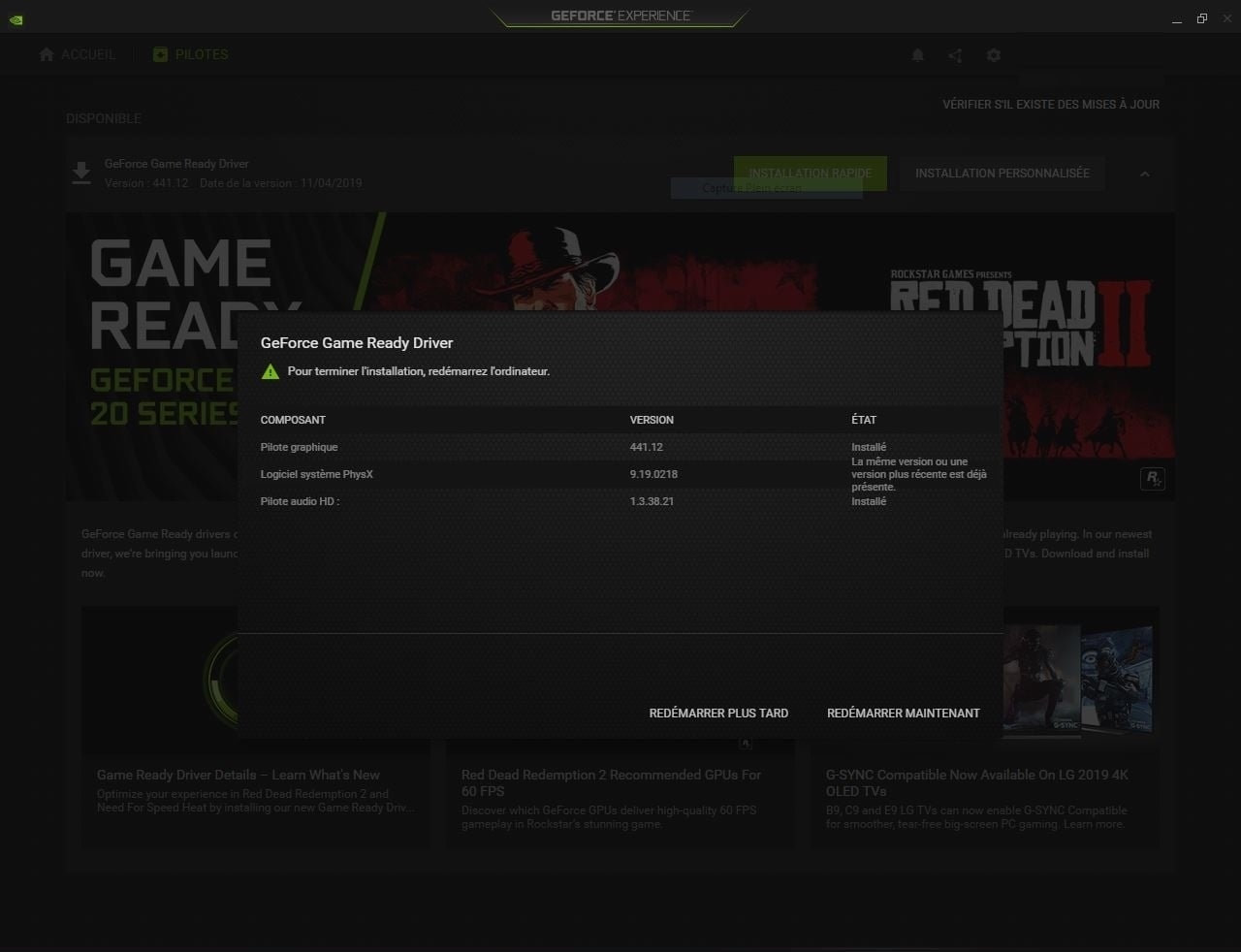Select the Pilote audio HD row label
The width and height of the screenshot is (1241, 952).
[301, 501]
